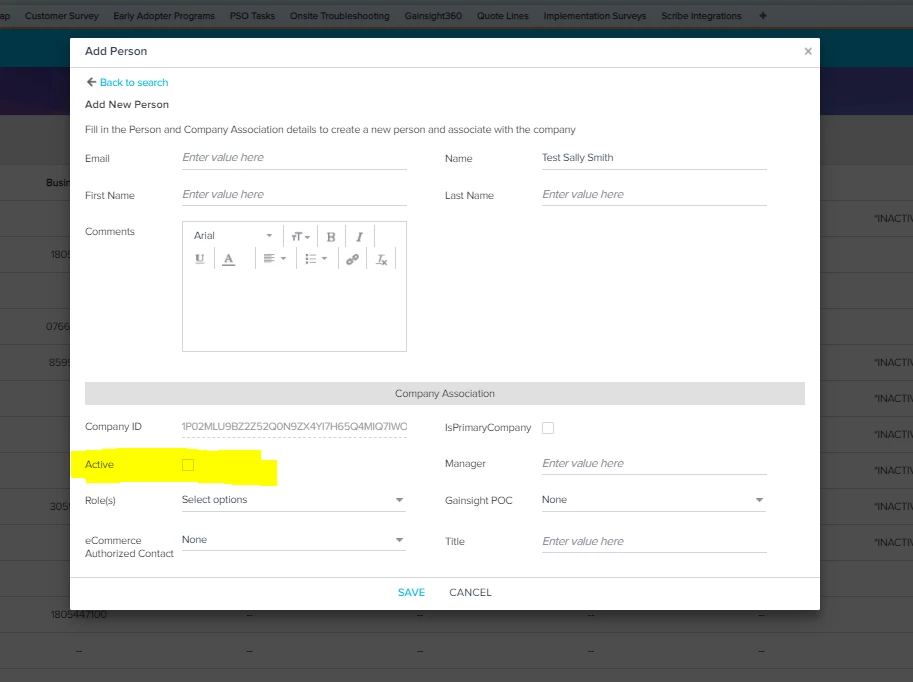Click the Company Association section header

click(445, 394)
